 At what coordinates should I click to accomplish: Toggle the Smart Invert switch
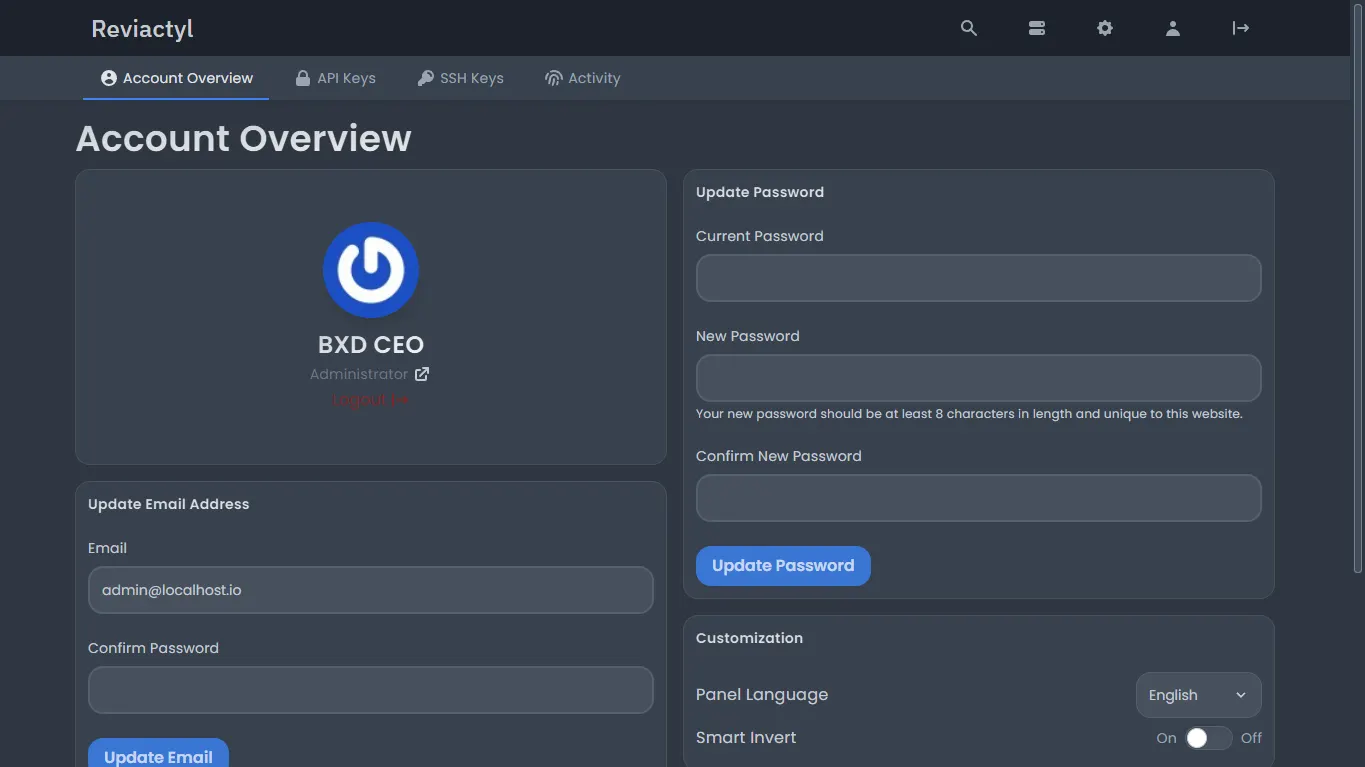click(1208, 738)
